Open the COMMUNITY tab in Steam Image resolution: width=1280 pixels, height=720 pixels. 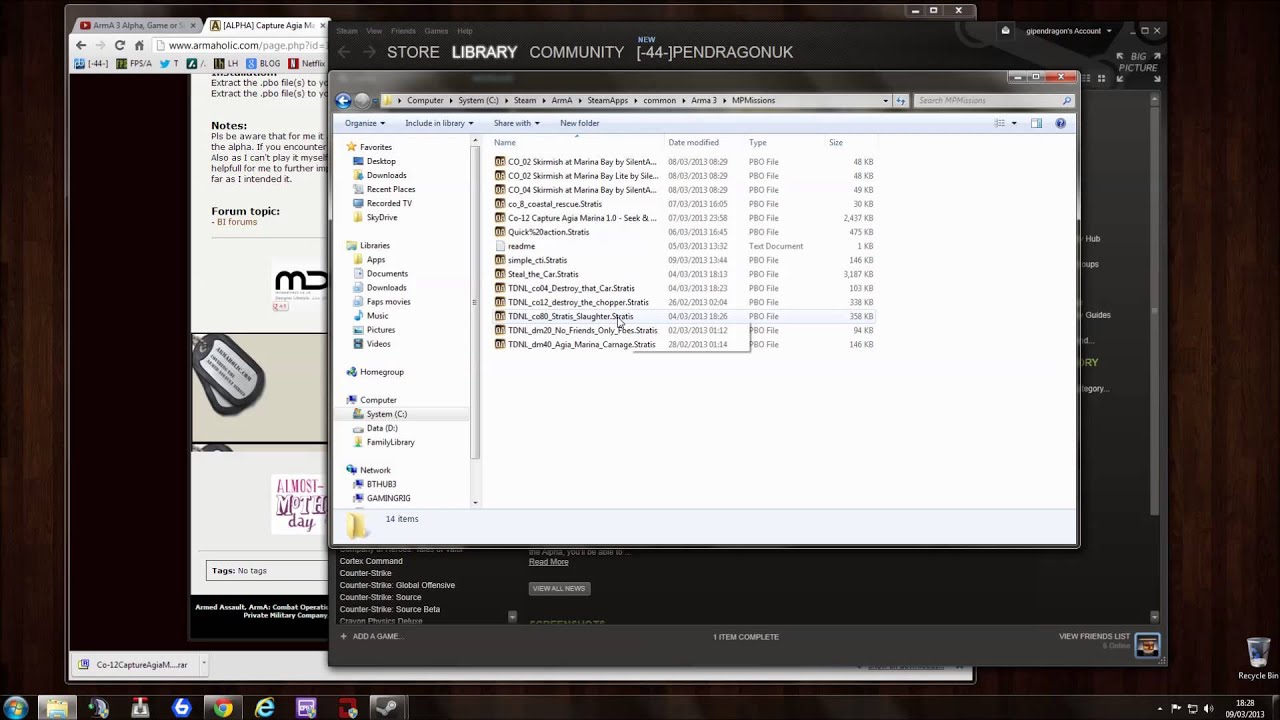[x=576, y=52]
